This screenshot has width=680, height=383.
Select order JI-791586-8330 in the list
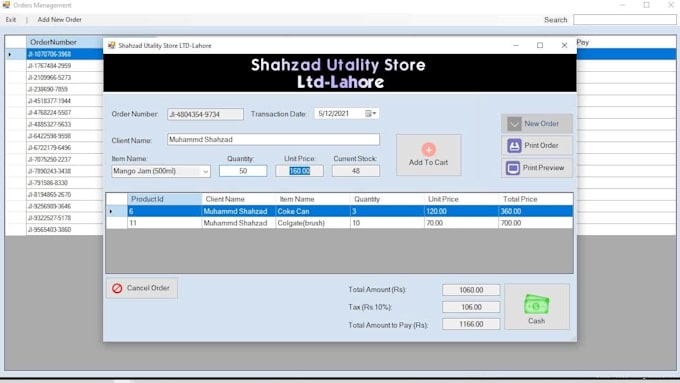tap(64, 183)
